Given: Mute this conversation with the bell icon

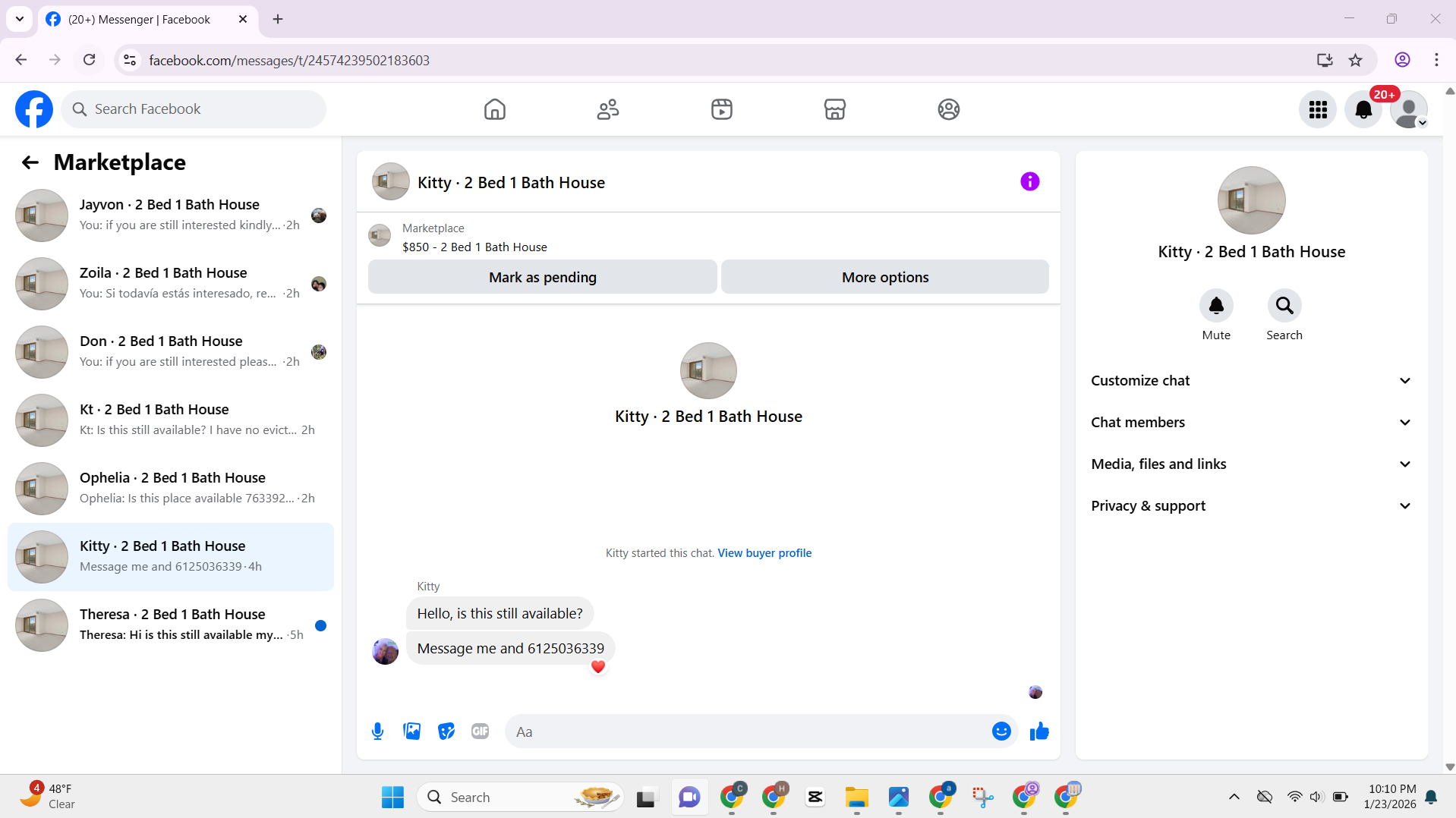Looking at the screenshot, I should pos(1216,306).
